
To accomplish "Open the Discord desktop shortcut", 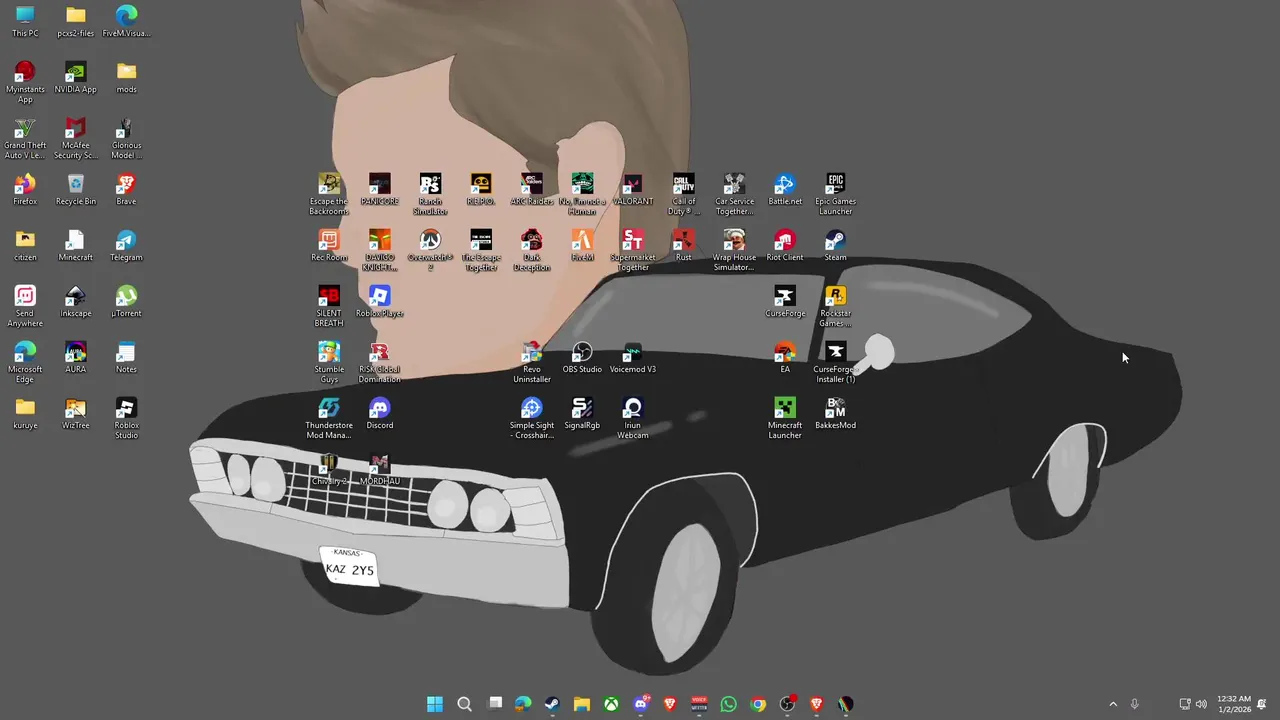I will tap(380, 413).
